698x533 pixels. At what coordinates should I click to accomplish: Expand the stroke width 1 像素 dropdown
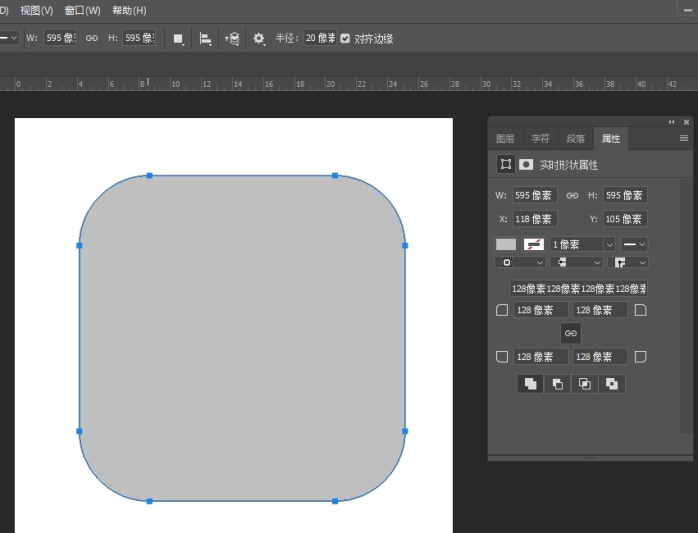(x=609, y=244)
